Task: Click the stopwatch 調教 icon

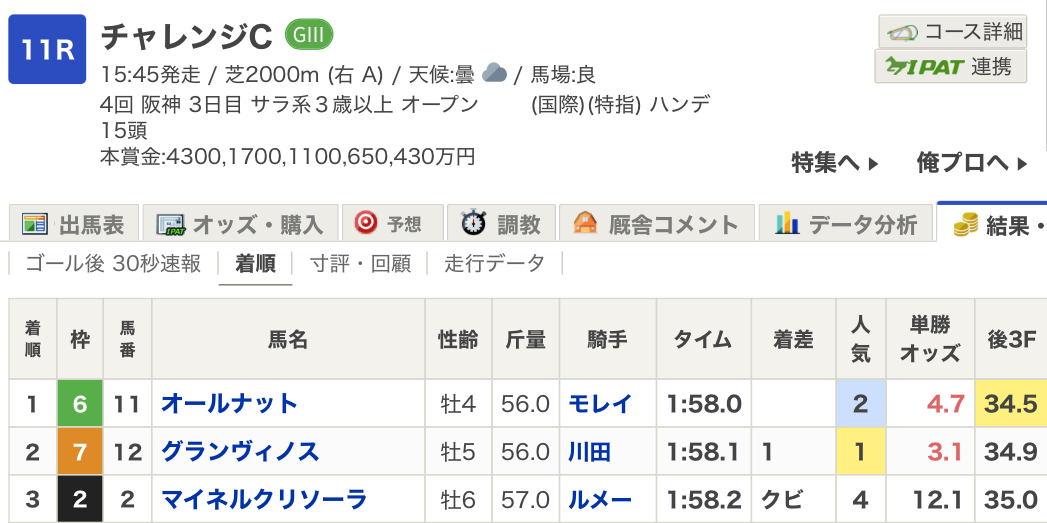Action: pyautogui.click(x=473, y=223)
